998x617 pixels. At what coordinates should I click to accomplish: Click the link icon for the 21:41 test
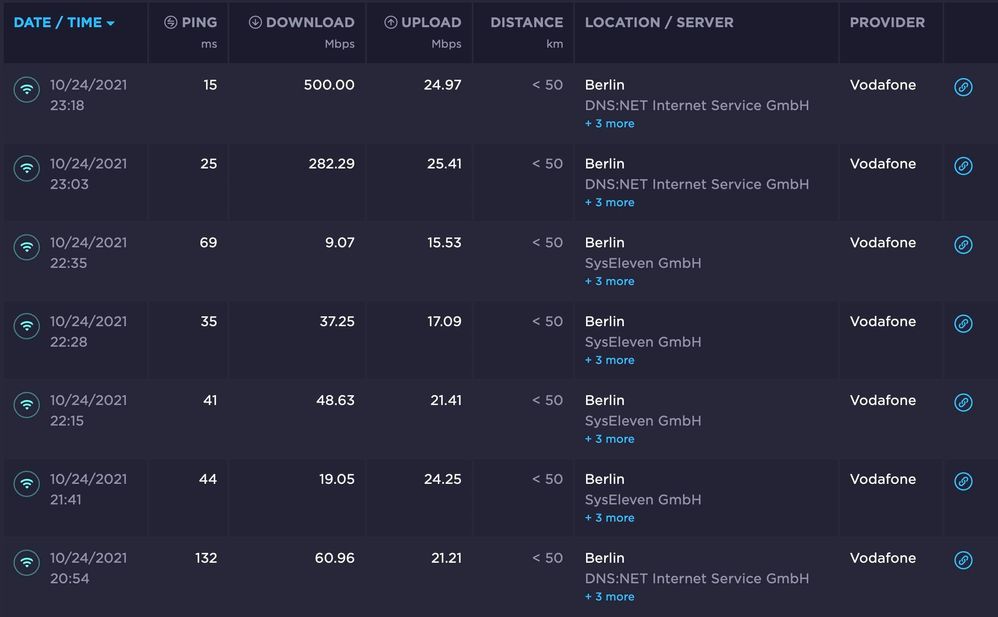(x=963, y=481)
